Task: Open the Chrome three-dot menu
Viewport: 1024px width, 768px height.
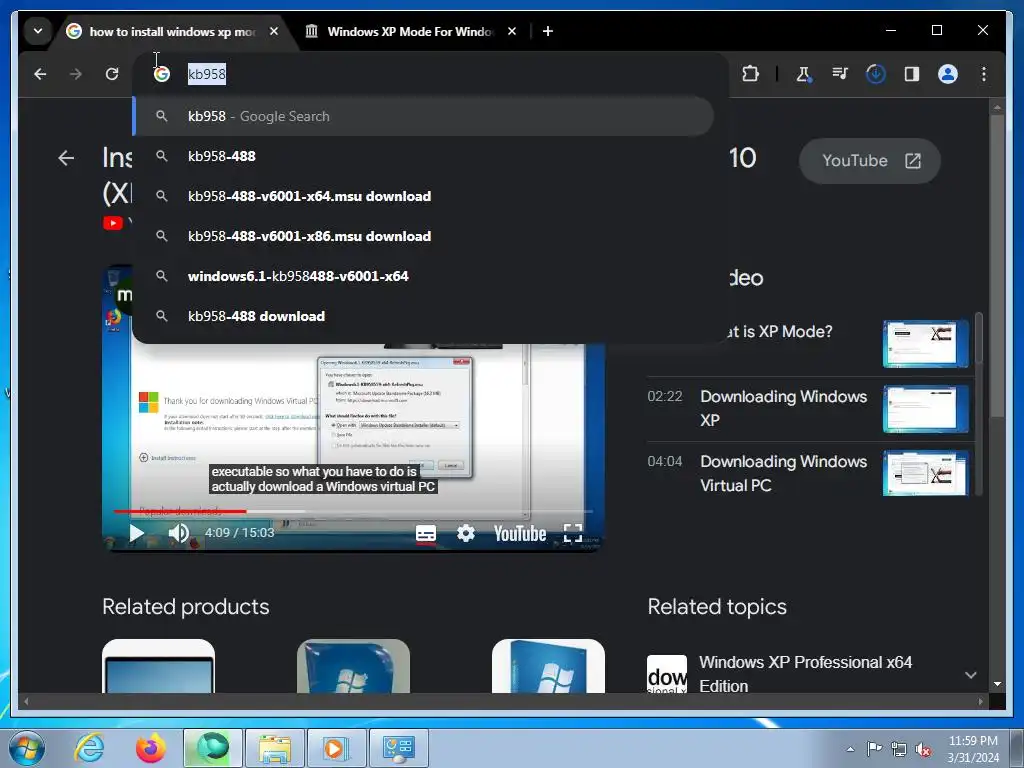Action: point(984,74)
